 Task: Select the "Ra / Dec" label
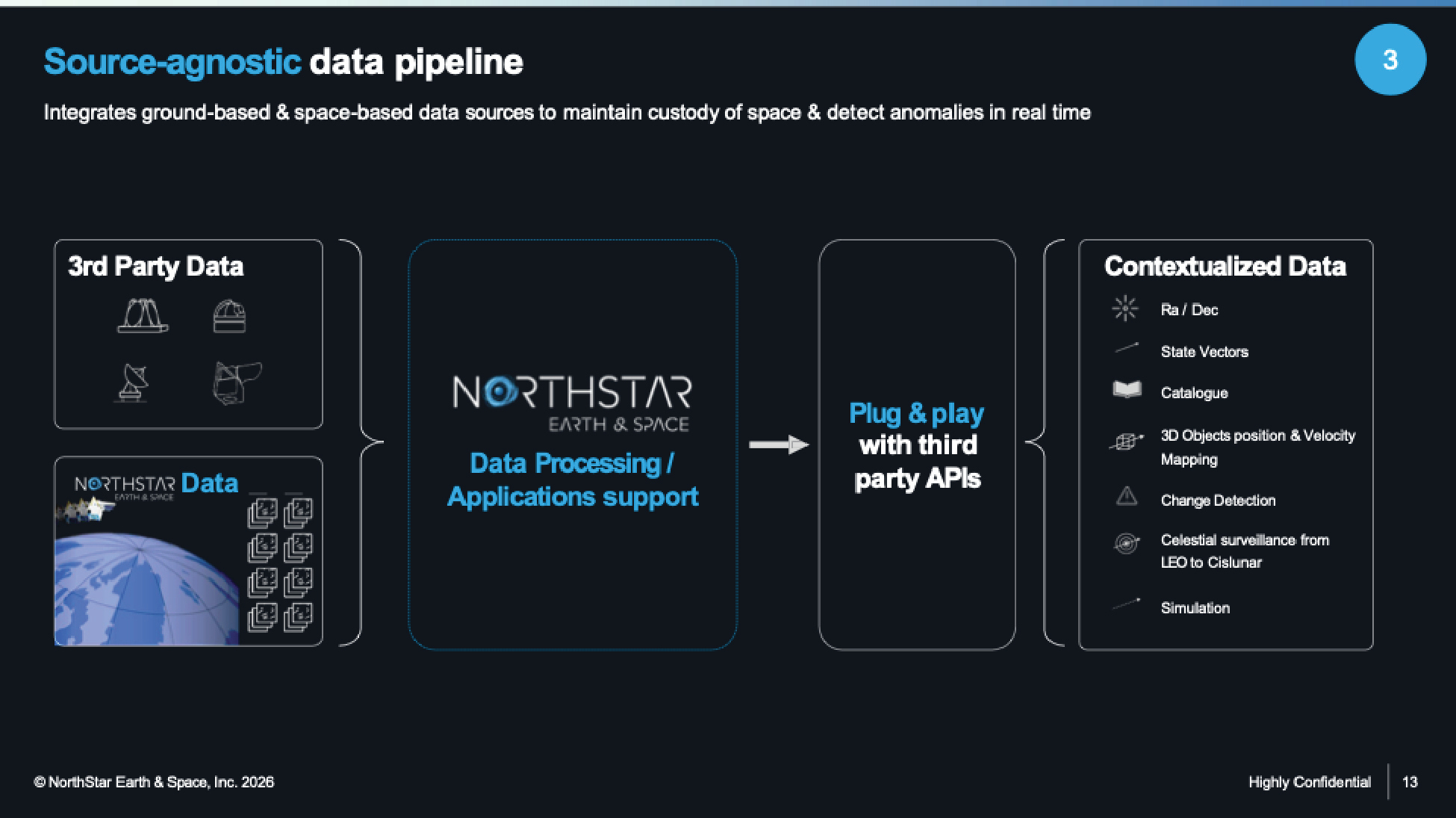pos(1189,310)
